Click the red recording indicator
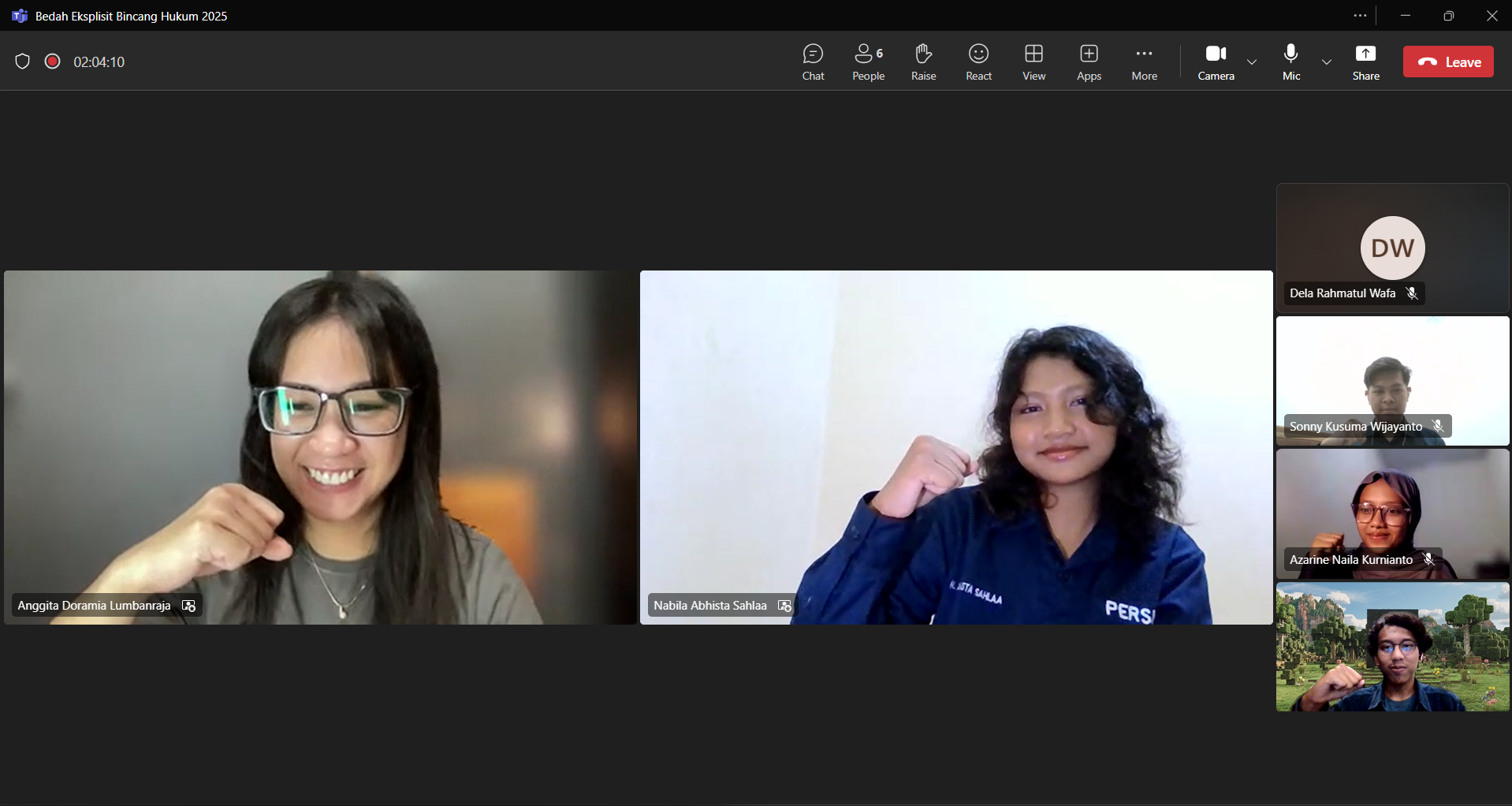 pos(53,62)
